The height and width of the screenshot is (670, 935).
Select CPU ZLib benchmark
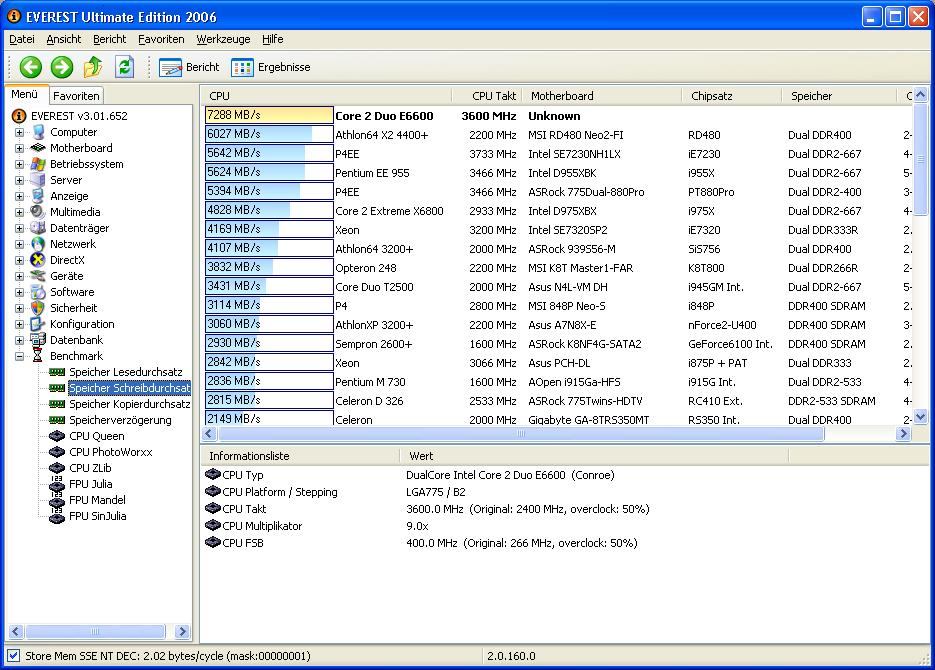point(90,469)
